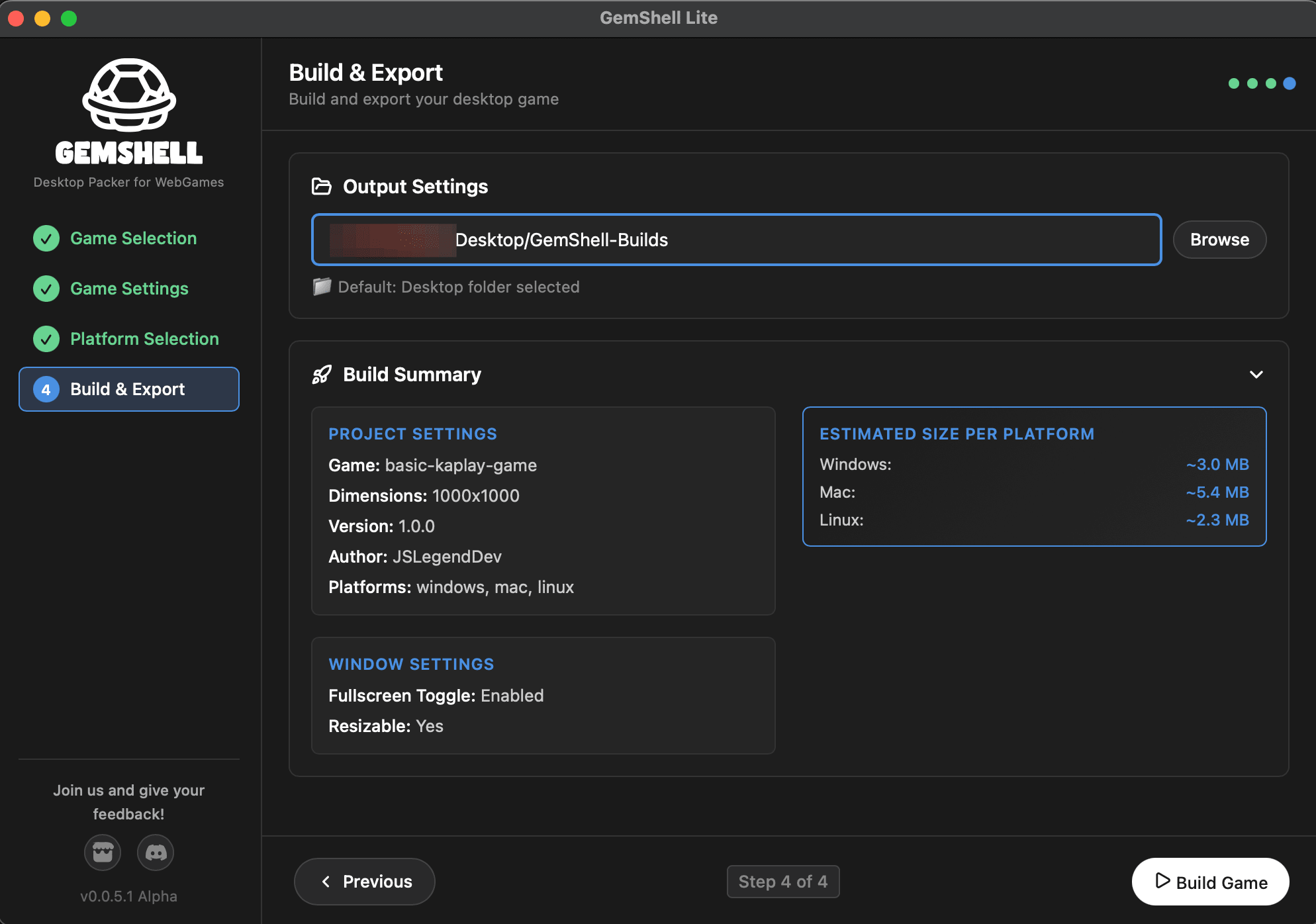Click the blue progress dot indicator
This screenshot has height=924, width=1316.
(1289, 83)
